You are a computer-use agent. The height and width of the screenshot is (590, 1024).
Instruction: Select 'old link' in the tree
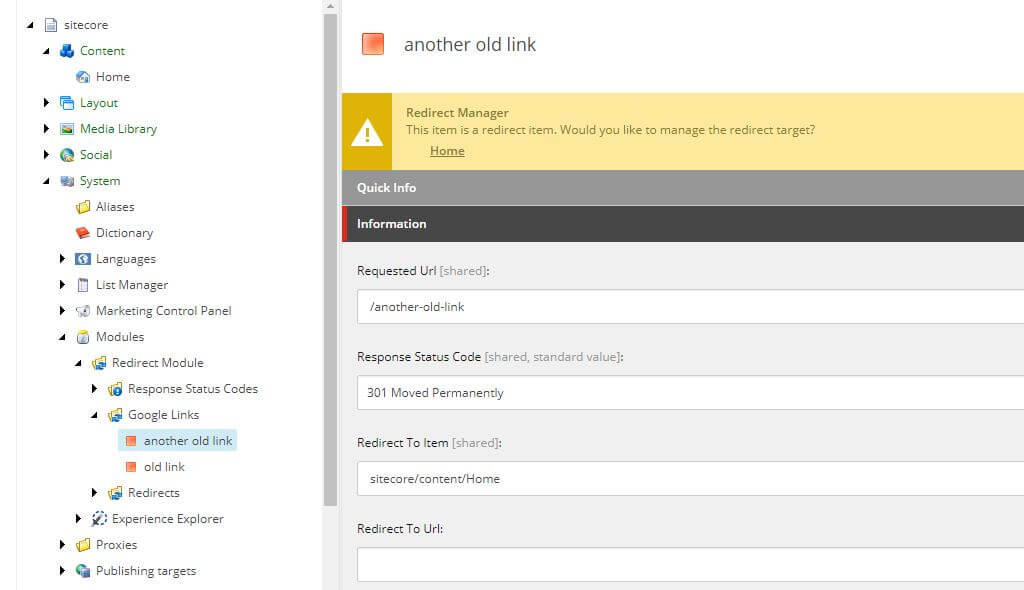[165, 467]
